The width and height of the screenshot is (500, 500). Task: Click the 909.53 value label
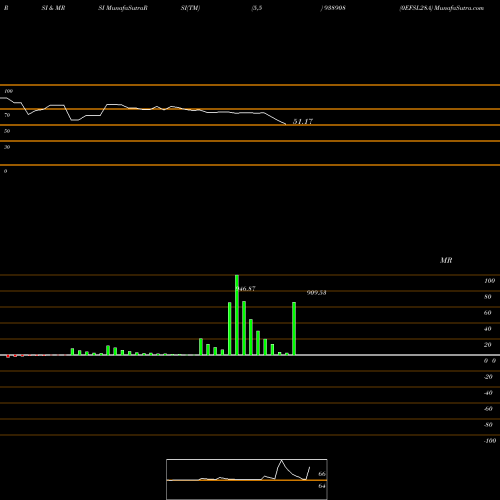pos(317,293)
